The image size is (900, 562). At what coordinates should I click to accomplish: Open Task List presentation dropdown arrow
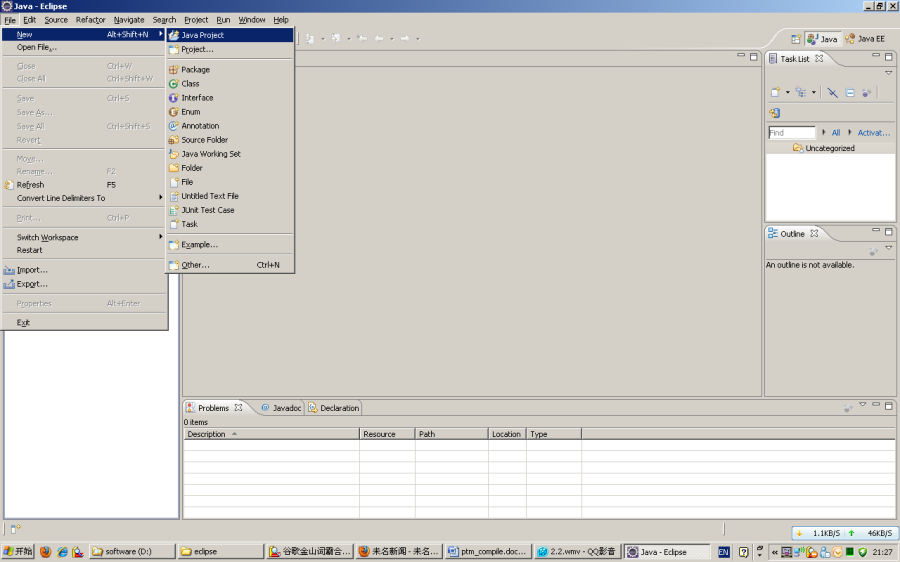tap(813, 92)
